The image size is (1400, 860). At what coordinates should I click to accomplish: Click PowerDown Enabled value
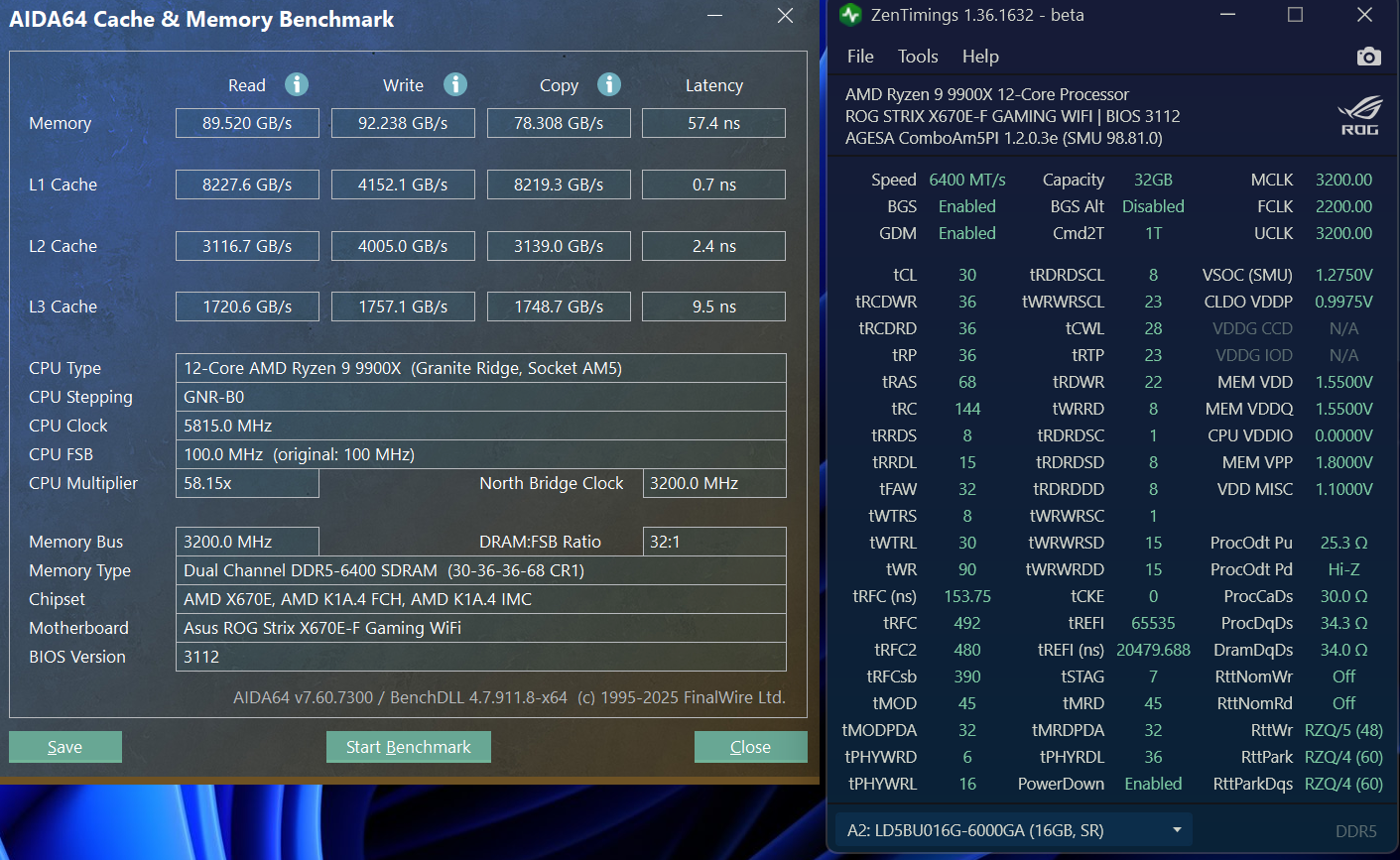pyautogui.click(x=1153, y=784)
